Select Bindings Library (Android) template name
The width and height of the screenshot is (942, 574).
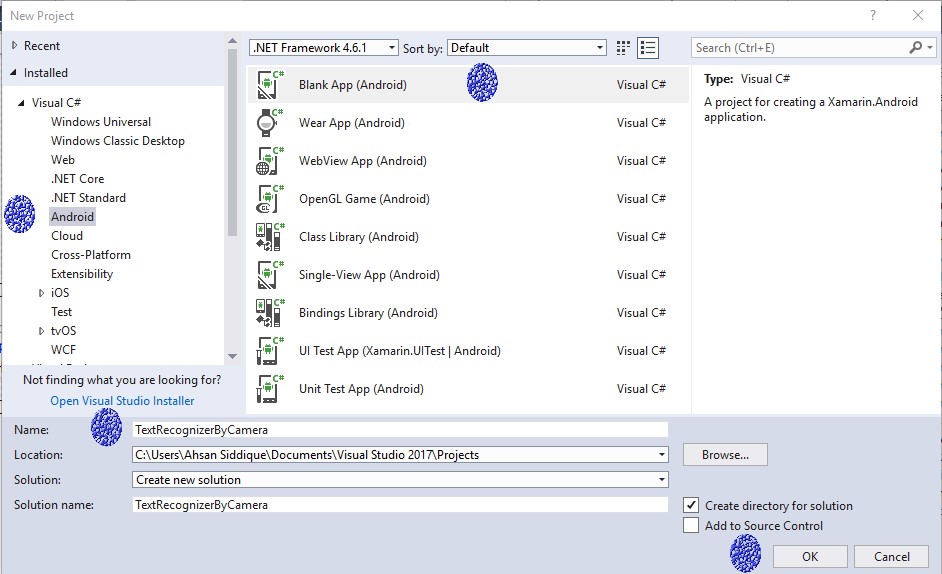tap(368, 313)
